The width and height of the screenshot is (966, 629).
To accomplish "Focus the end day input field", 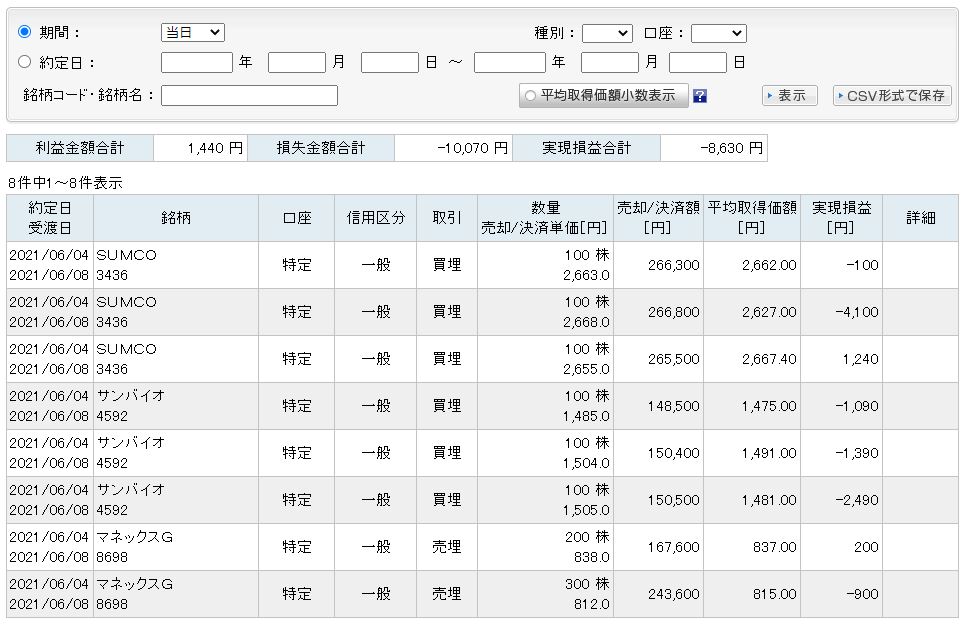I will (x=697, y=63).
